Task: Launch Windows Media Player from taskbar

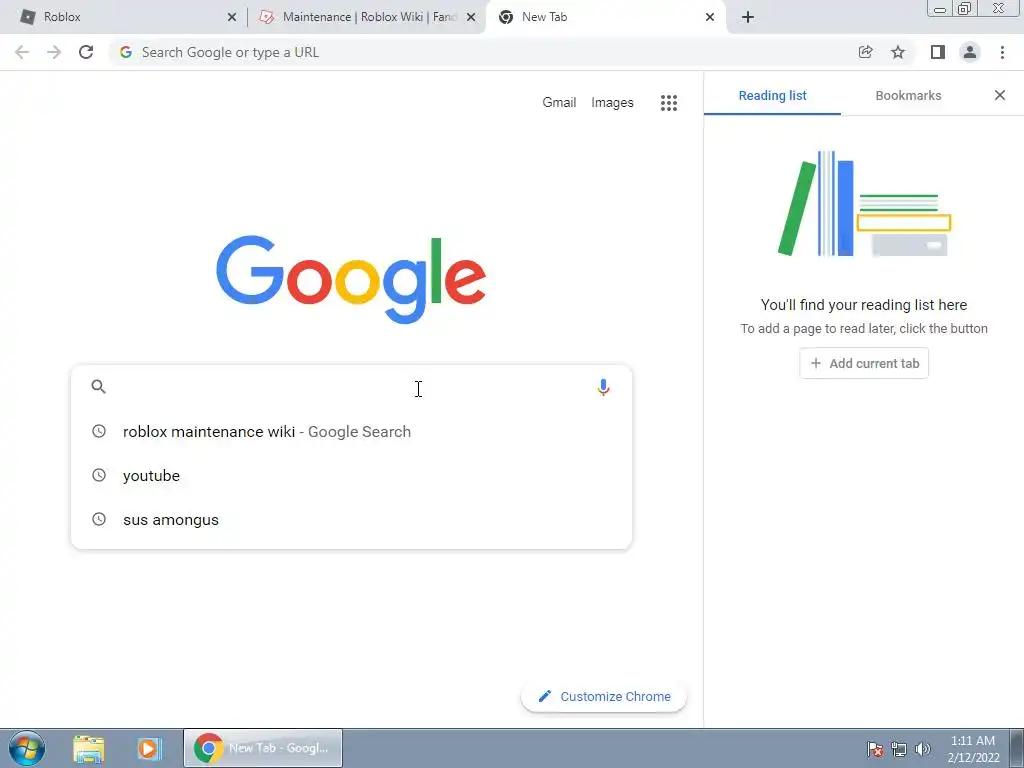Action: pyautogui.click(x=149, y=749)
